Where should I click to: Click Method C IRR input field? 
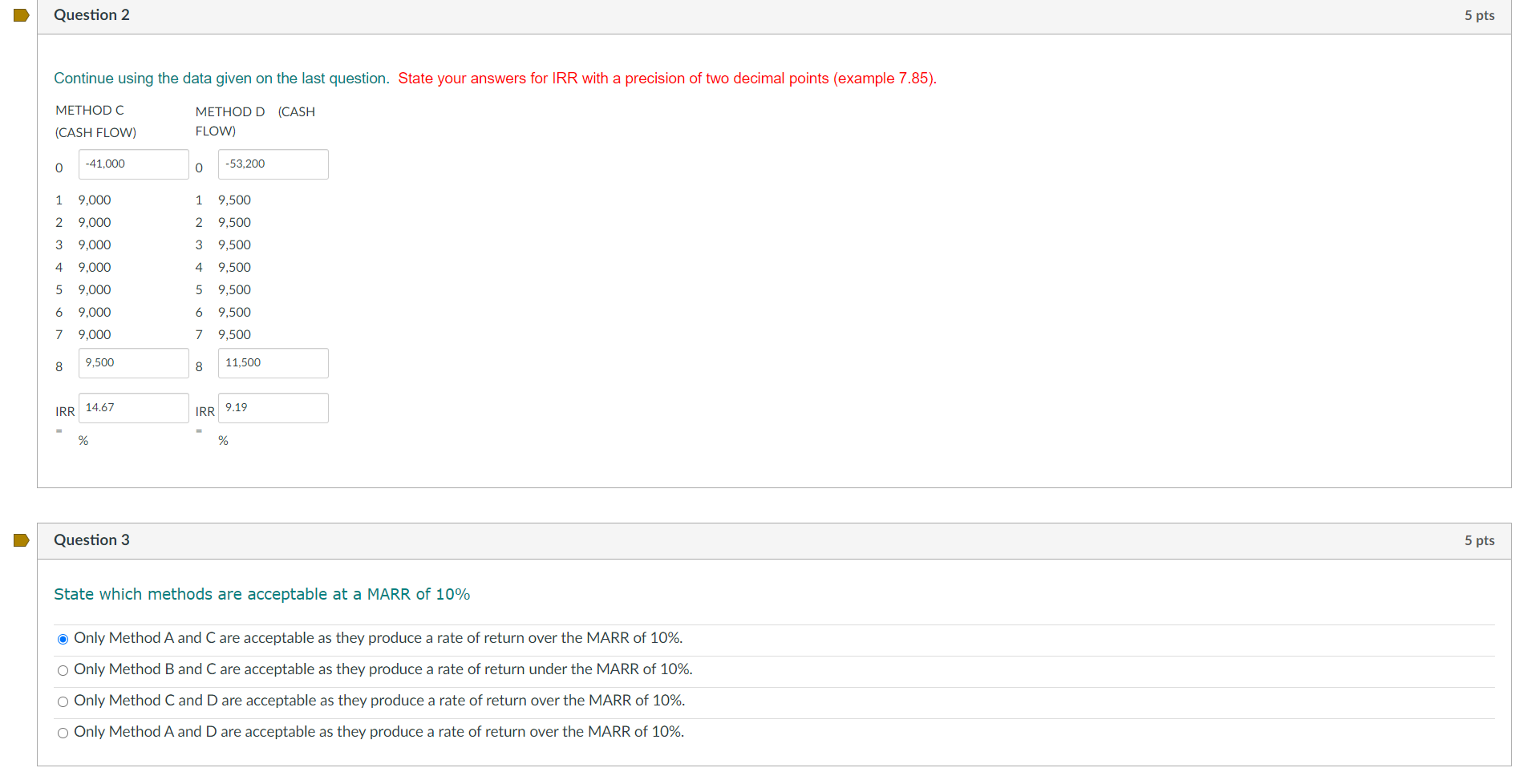(133, 408)
